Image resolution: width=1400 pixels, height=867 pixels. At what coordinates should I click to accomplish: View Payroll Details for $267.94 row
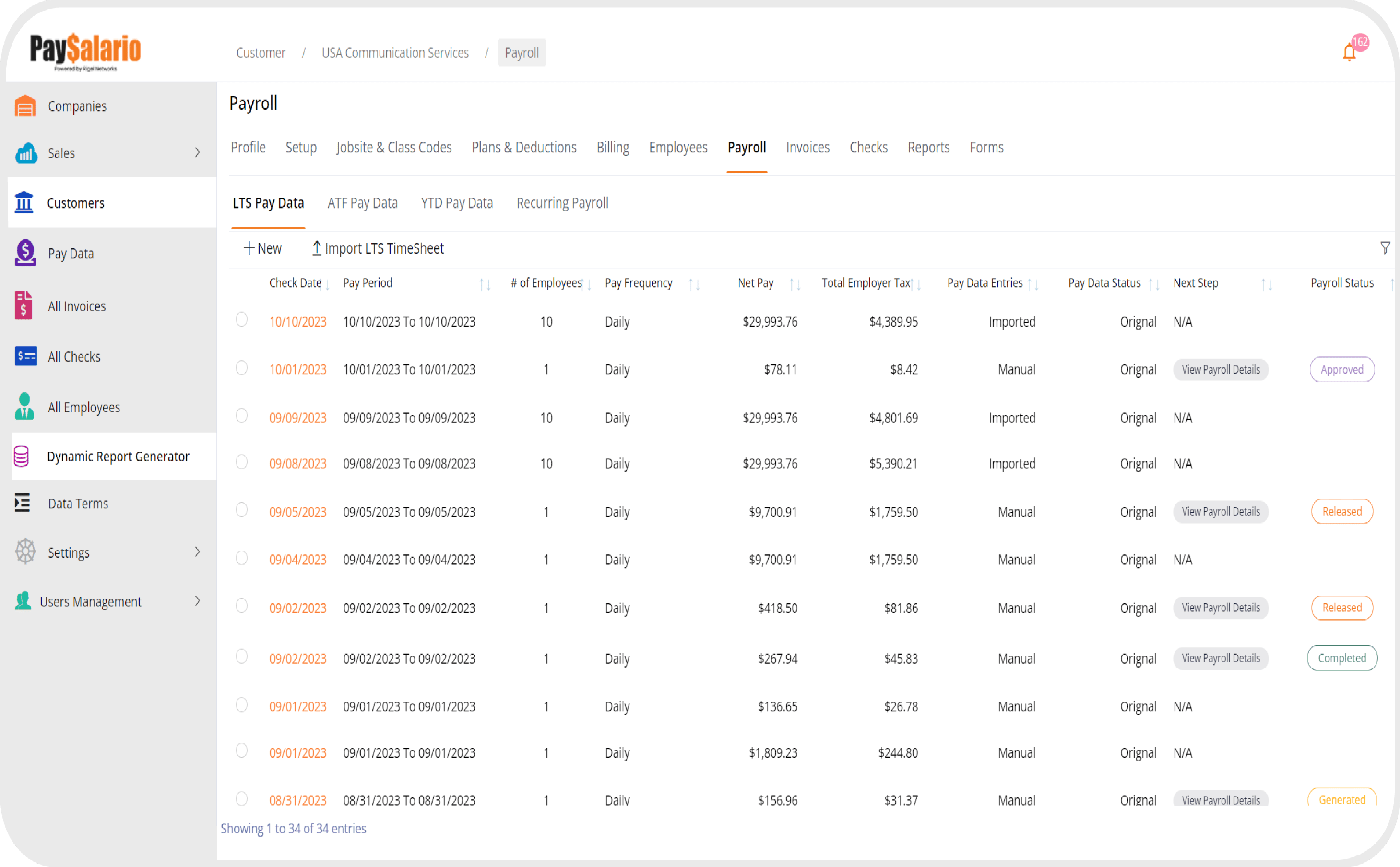coord(1221,658)
